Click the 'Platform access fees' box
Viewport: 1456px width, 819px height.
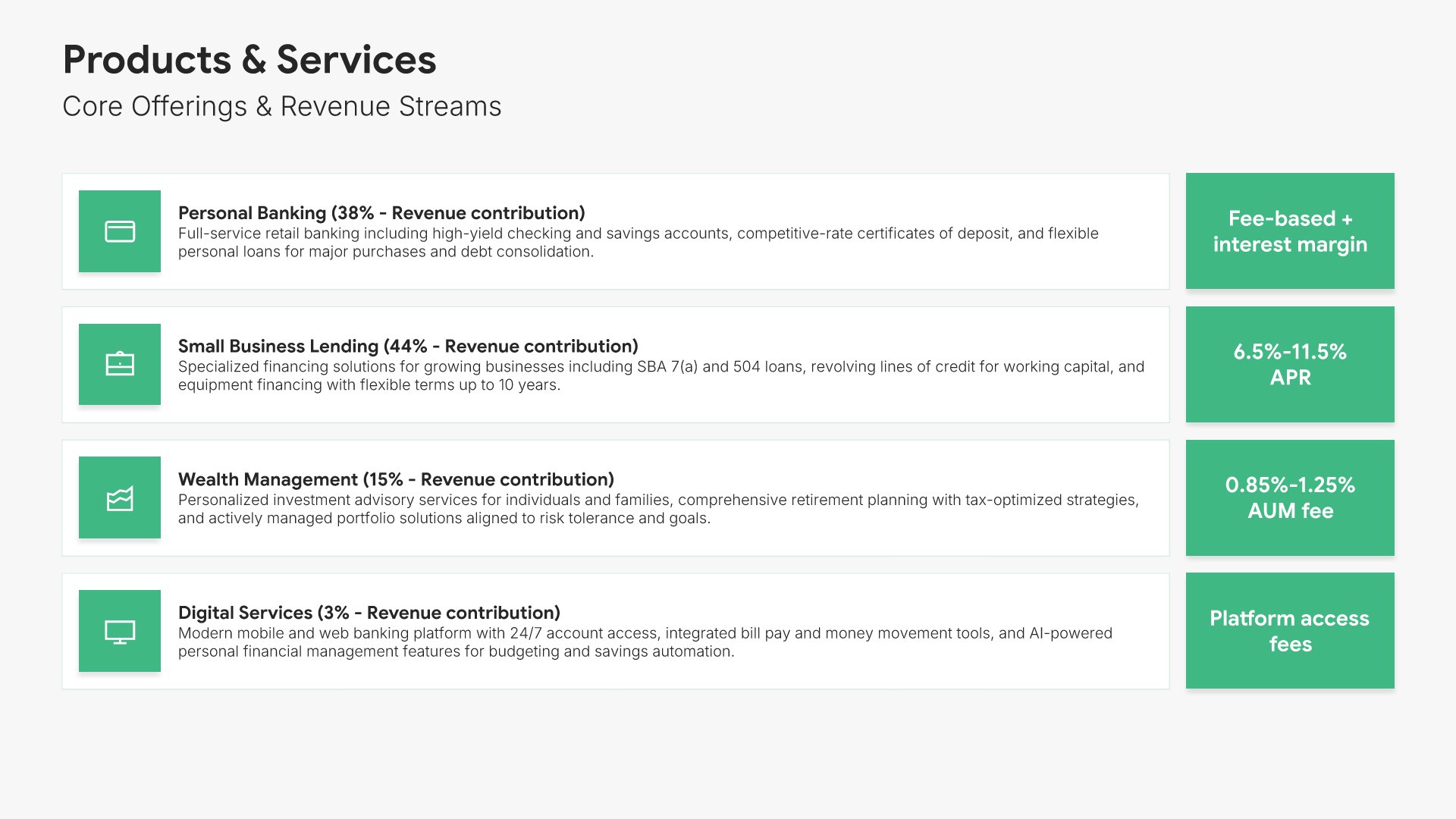tap(1290, 631)
